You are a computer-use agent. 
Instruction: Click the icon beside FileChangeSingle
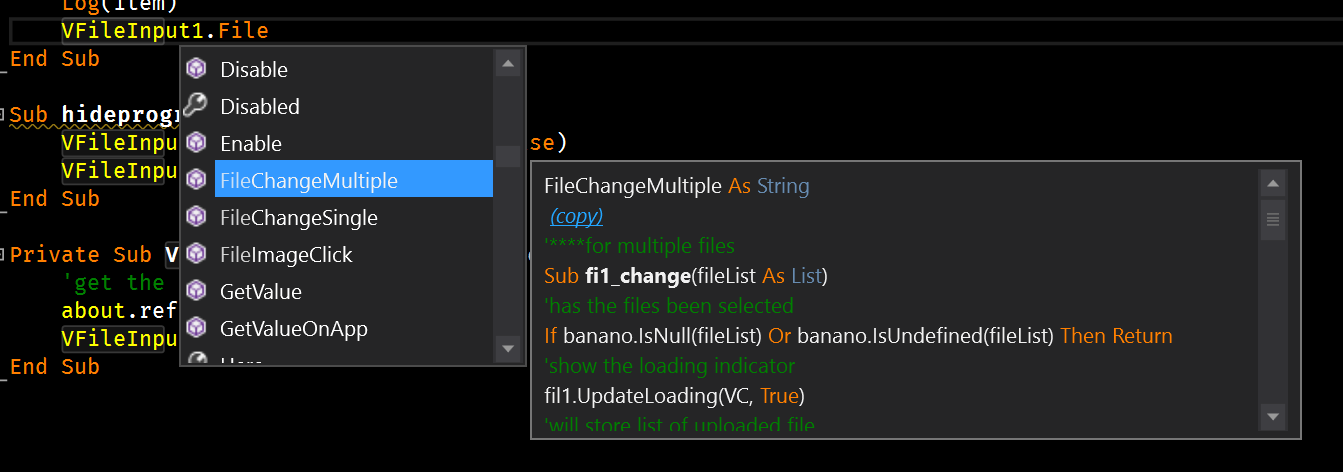point(196,217)
